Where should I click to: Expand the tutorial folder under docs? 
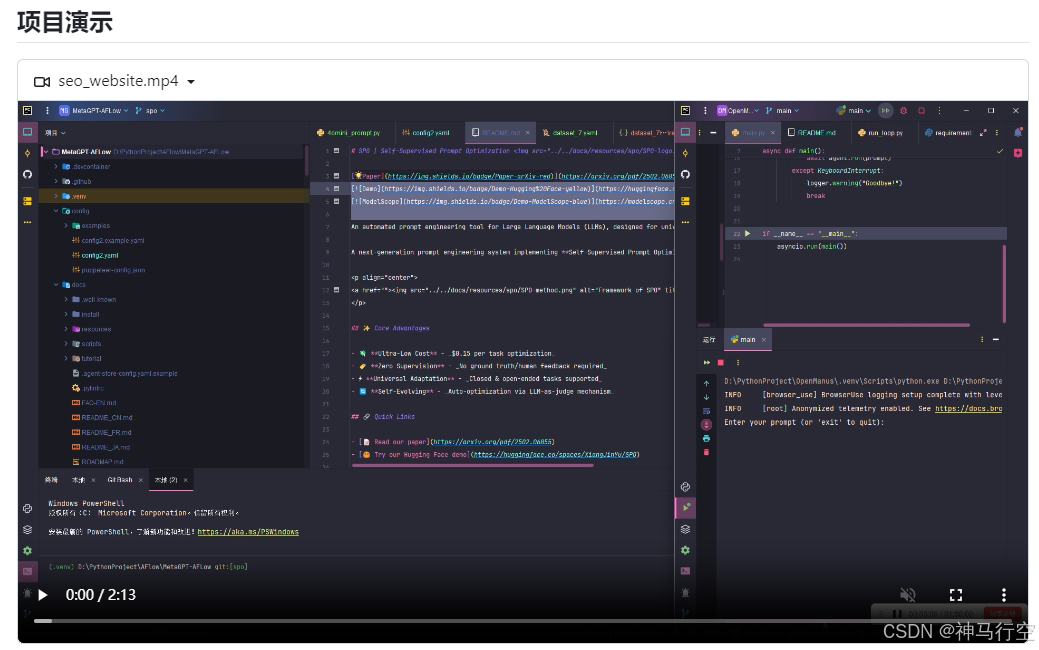pos(66,358)
